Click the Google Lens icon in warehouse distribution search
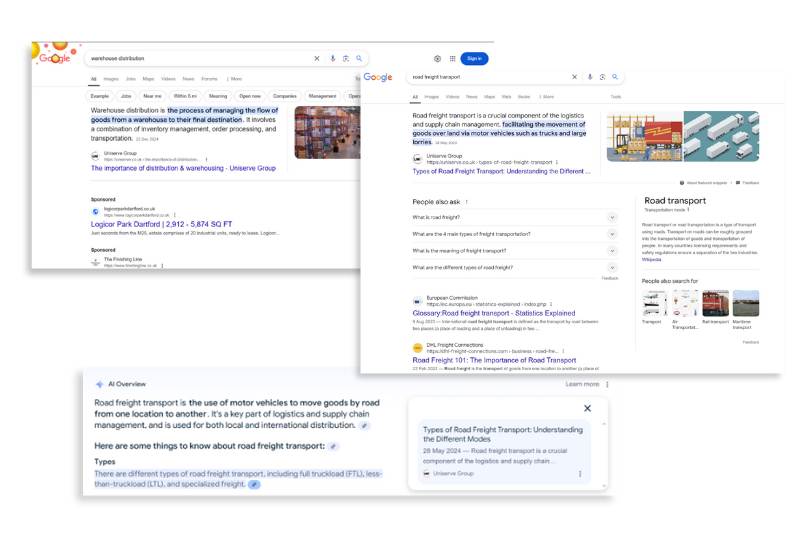The image size is (800, 550). (346, 59)
